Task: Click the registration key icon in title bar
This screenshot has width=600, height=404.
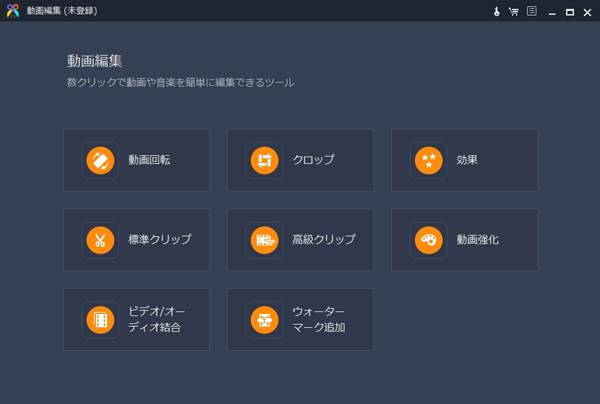Action: (497, 11)
